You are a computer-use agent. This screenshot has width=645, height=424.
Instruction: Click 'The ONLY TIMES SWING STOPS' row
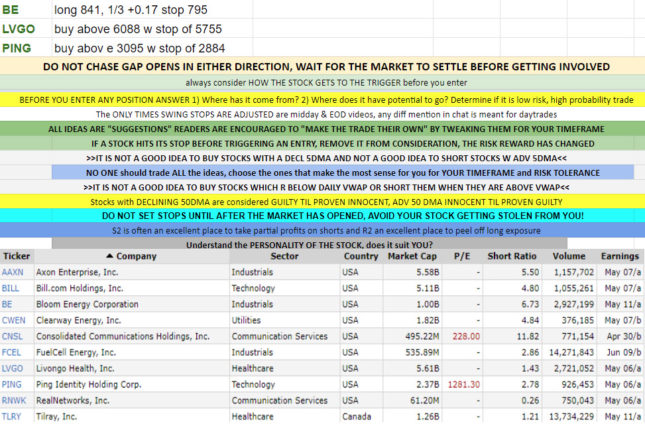pos(322,114)
